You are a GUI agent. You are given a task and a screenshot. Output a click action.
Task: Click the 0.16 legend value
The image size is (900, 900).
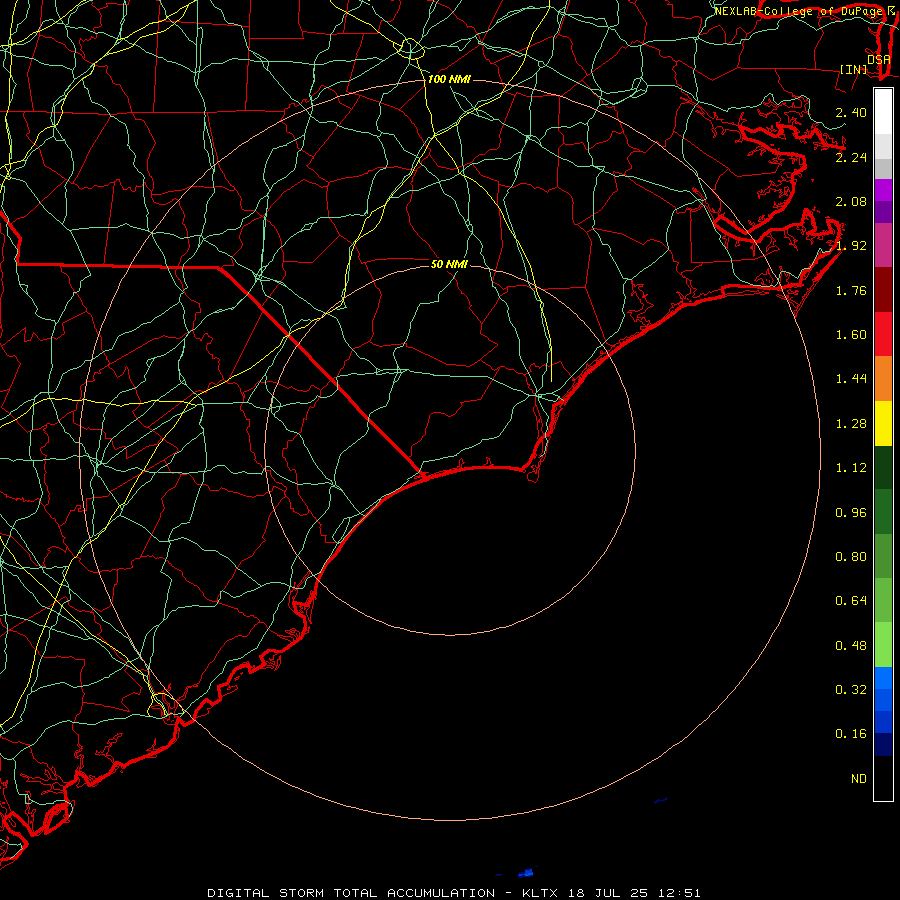coord(851,734)
